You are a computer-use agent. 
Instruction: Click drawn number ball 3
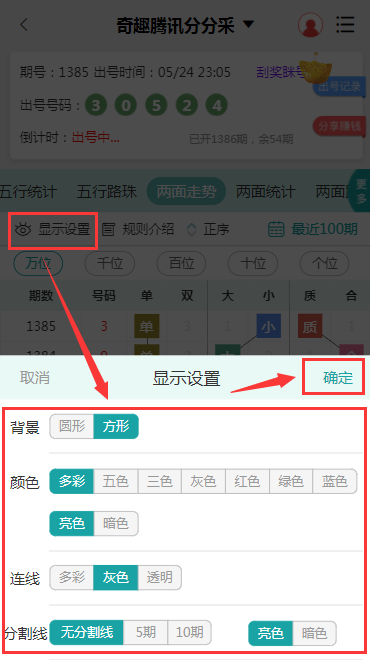click(96, 105)
